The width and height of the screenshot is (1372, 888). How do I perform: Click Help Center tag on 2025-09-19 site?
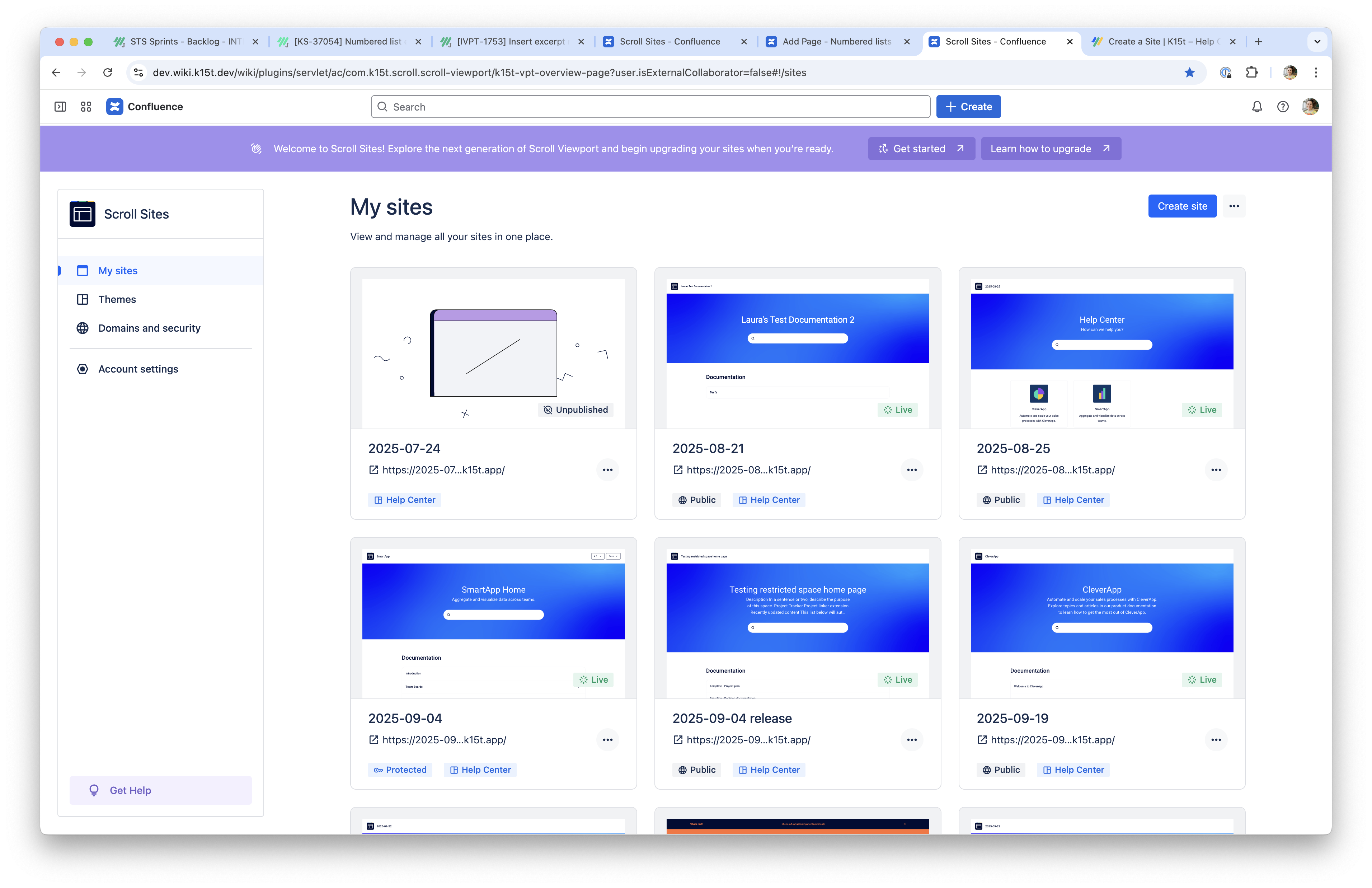[1073, 770]
